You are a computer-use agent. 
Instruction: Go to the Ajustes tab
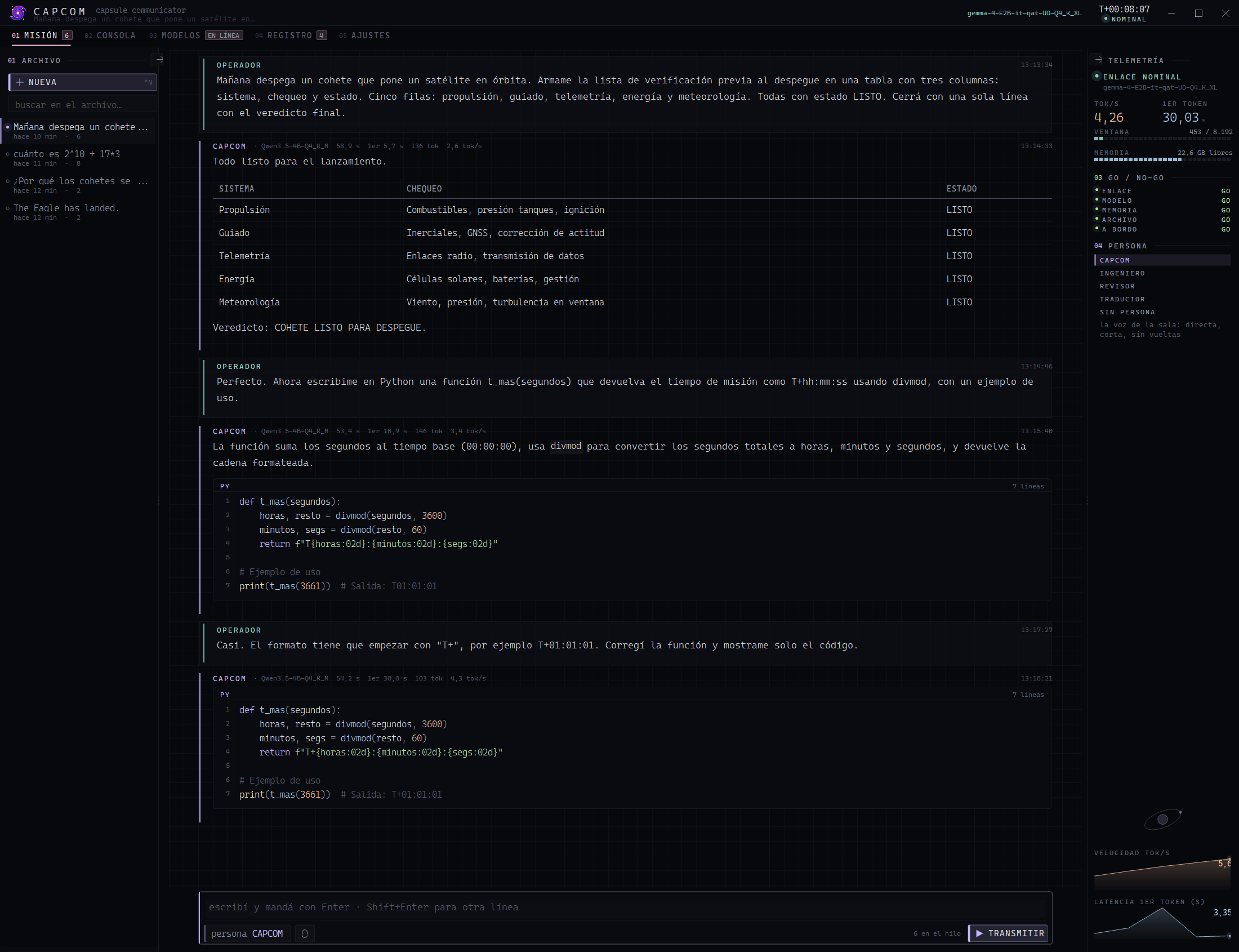pyautogui.click(x=364, y=35)
